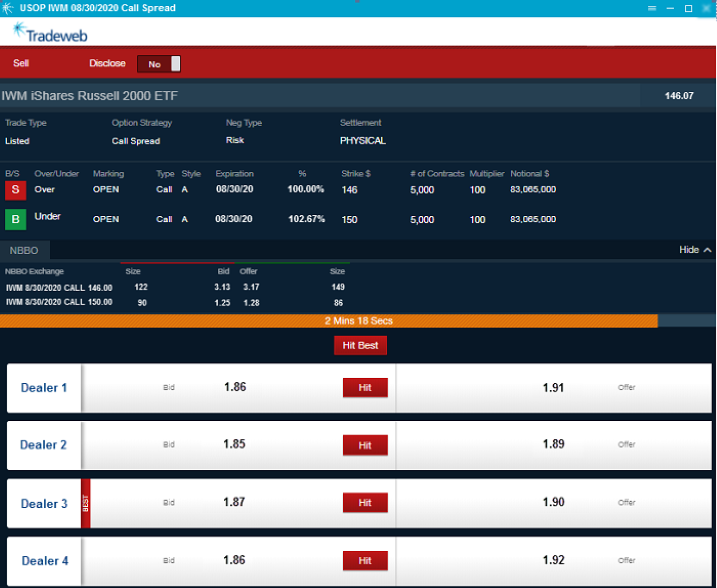717x588 pixels.
Task: Click the app icon in title bar
Action: (x=9, y=8)
